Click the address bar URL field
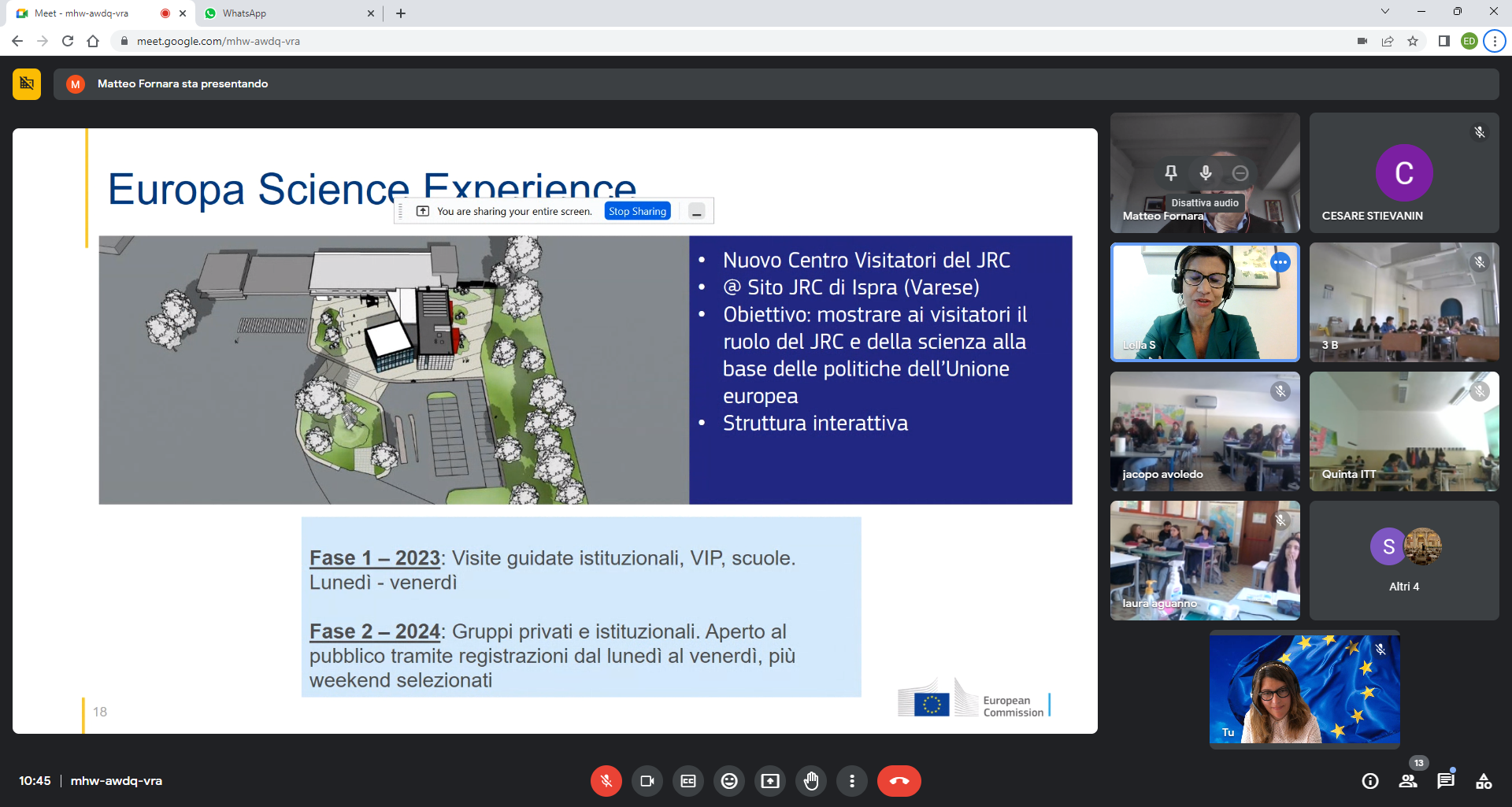 732,41
